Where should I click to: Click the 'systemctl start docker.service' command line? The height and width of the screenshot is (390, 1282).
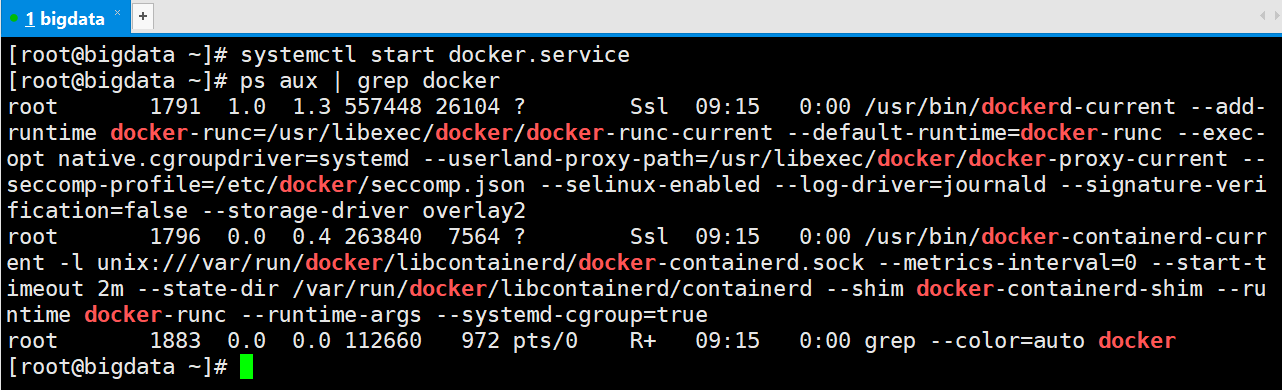click(x=435, y=55)
